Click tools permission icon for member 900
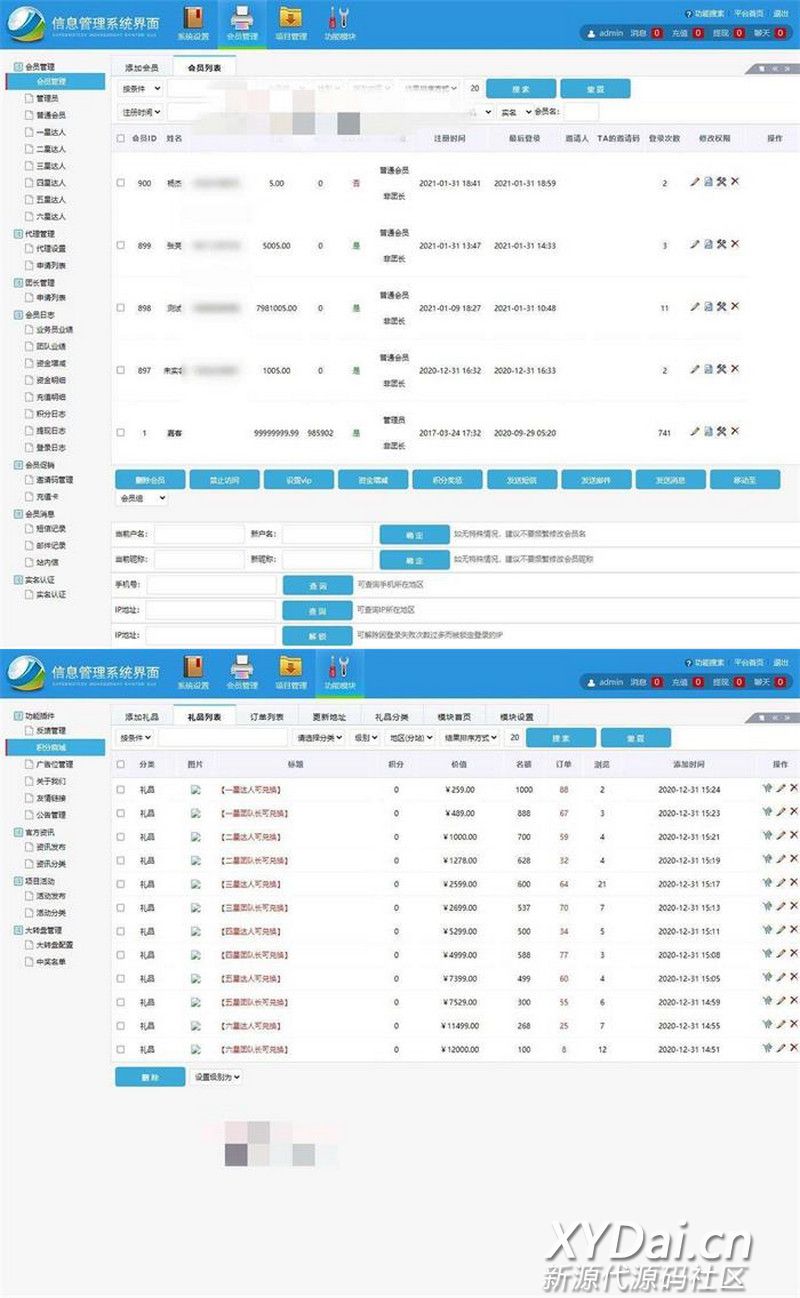Screen dimensions: 800x1298 pyautogui.click(x=721, y=182)
